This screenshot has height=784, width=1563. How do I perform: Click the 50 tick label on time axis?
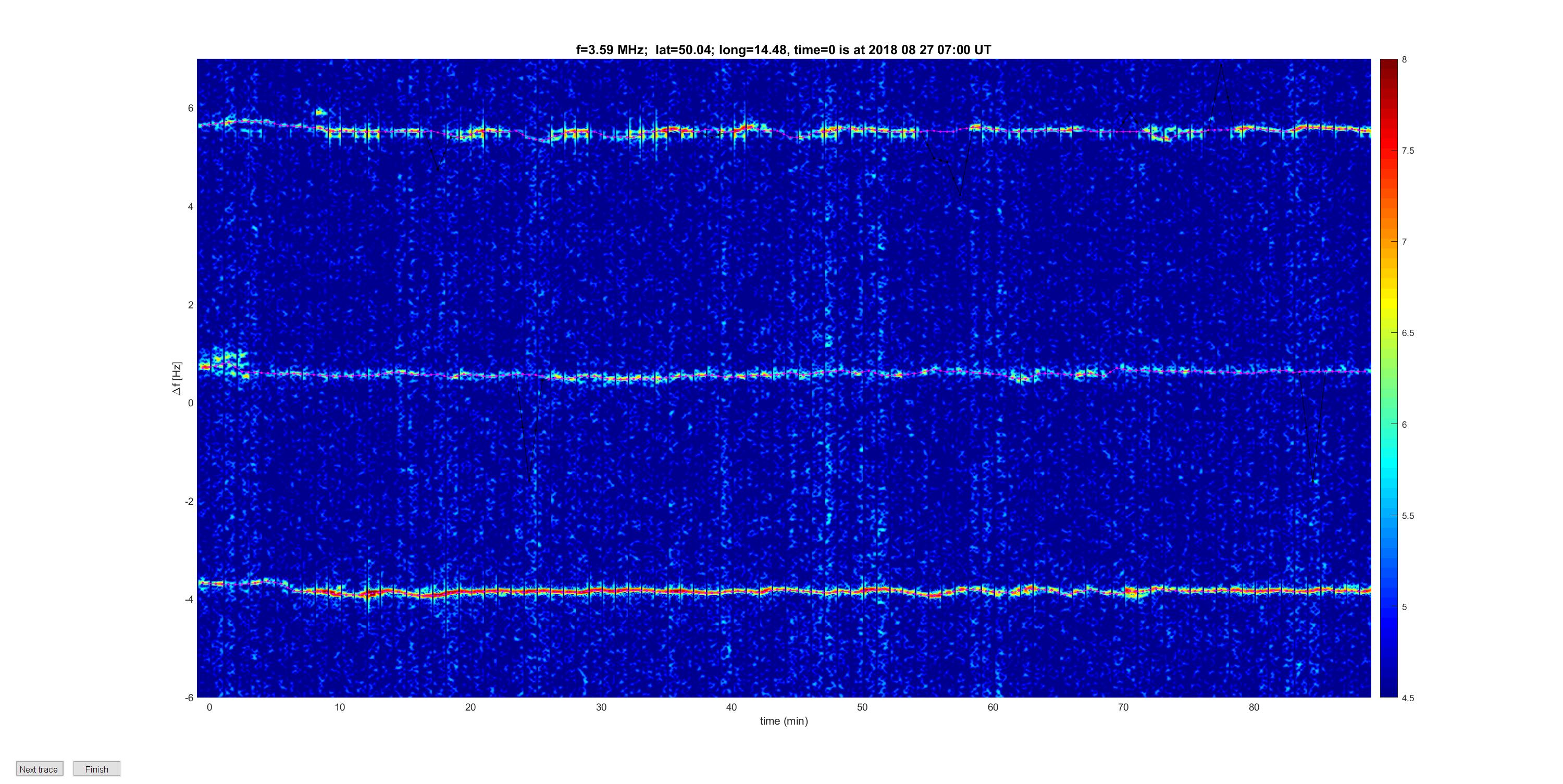862,707
